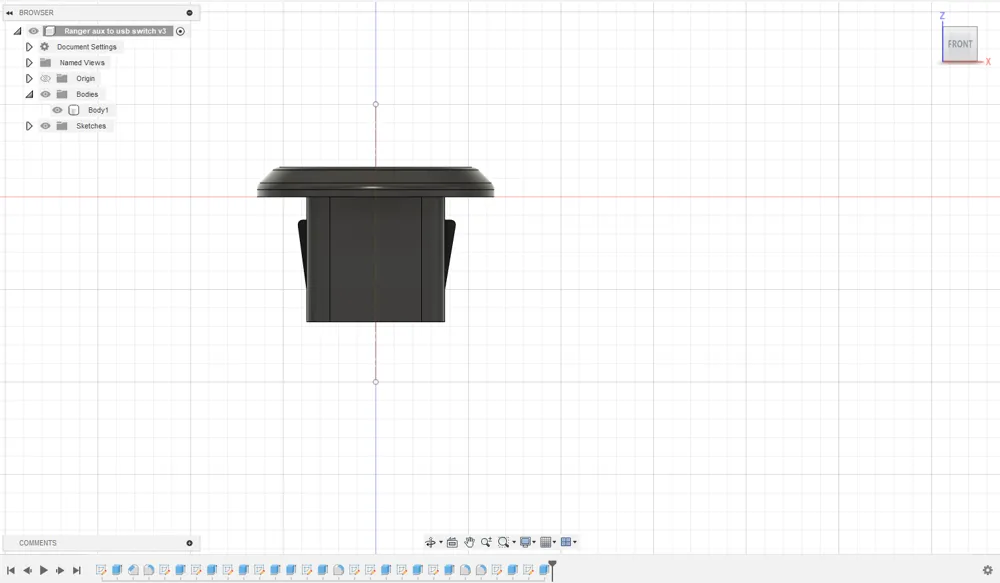Click the COMMENTS panel title

pos(38,543)
